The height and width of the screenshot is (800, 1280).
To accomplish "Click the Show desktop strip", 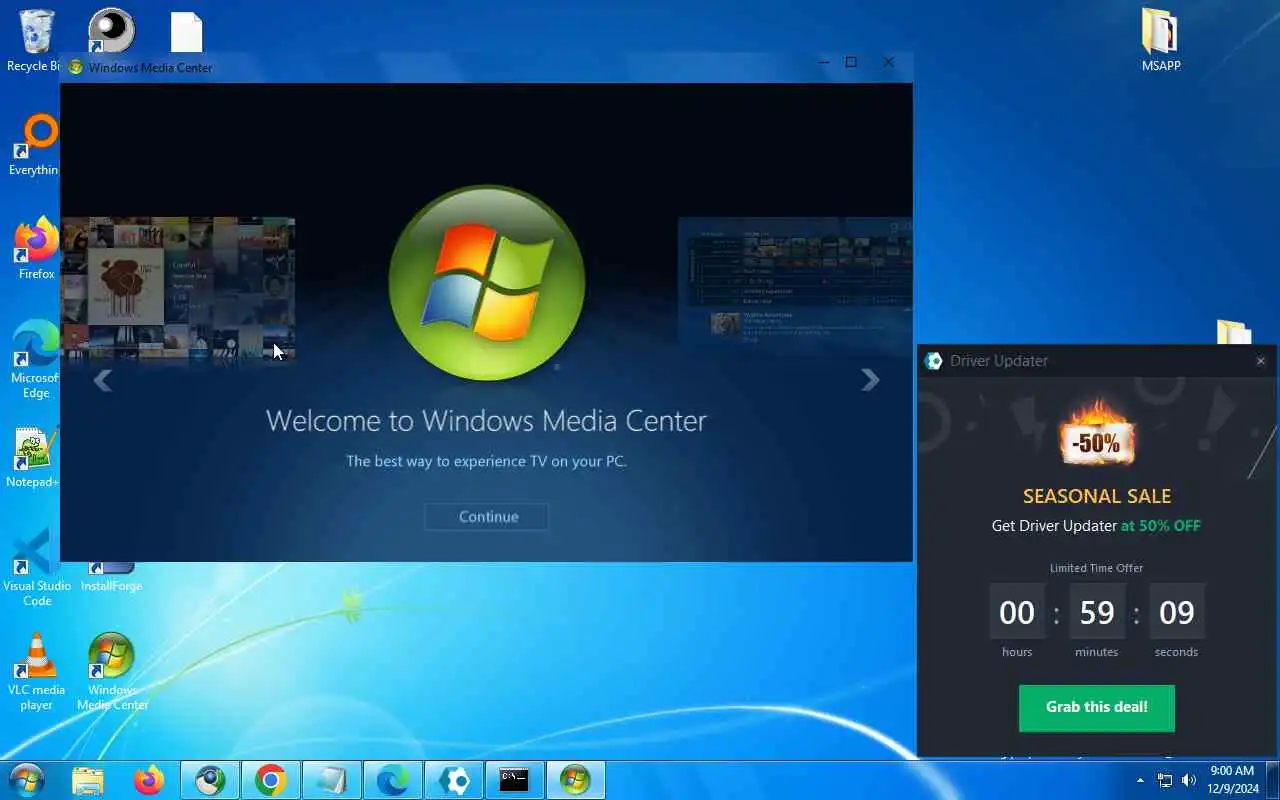I will pyautogui.click(x=1272, y=780).
